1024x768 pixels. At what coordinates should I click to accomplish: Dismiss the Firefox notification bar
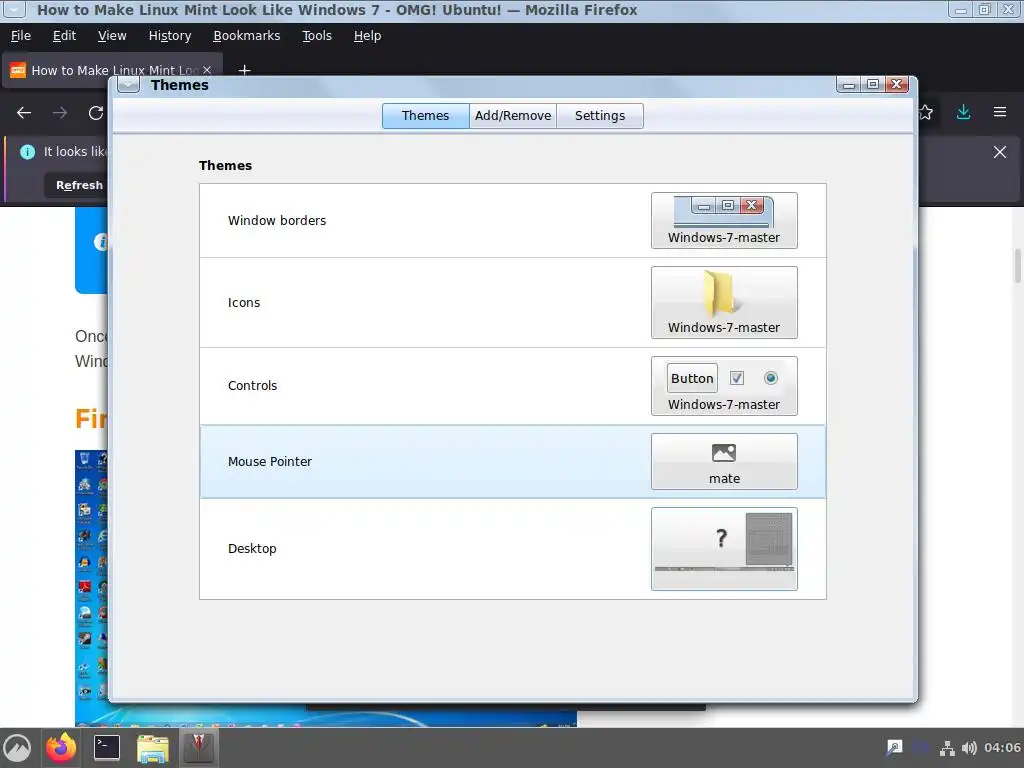pos(1000,152)
